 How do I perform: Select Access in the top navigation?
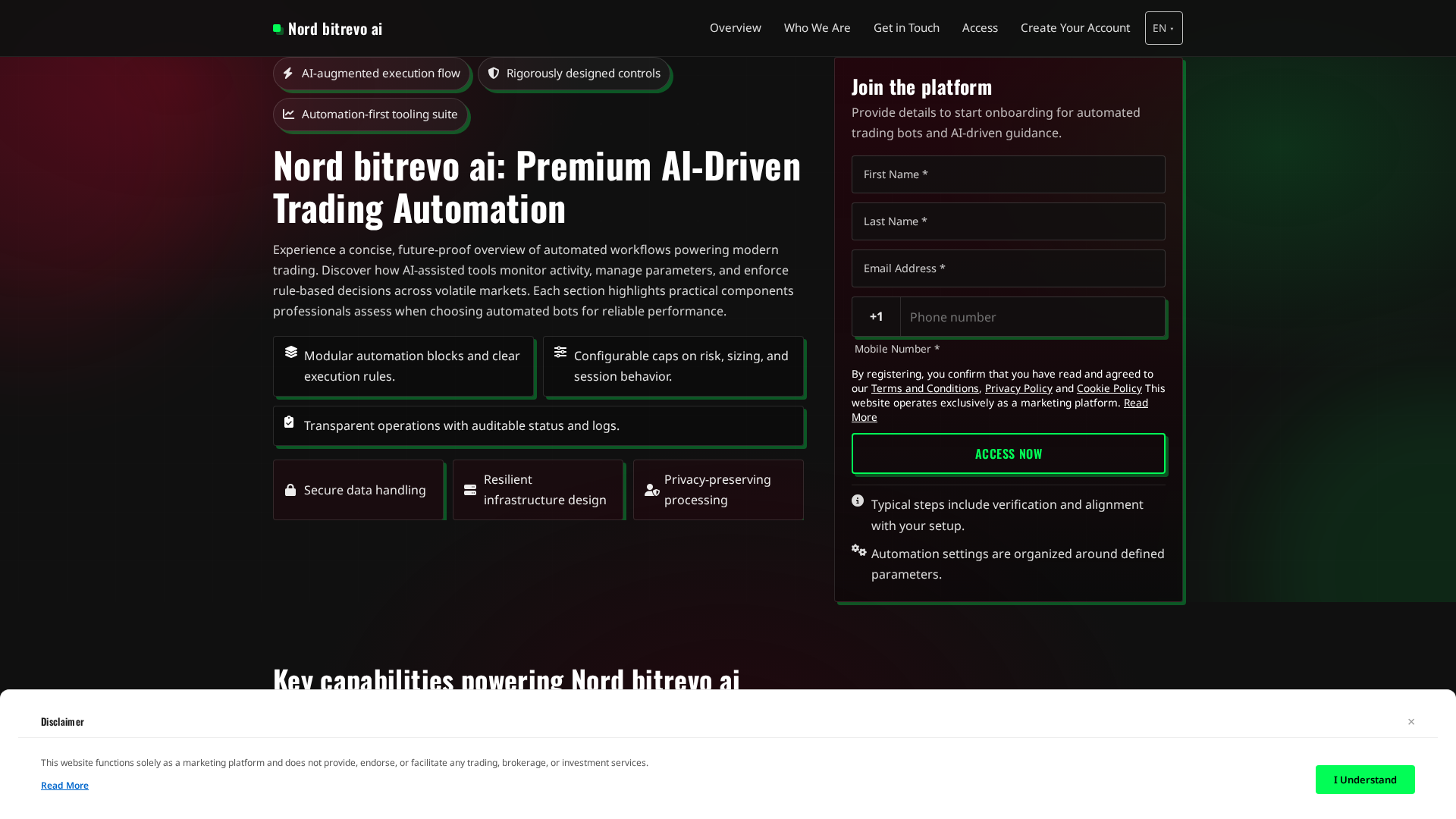(x=980, y=28)
